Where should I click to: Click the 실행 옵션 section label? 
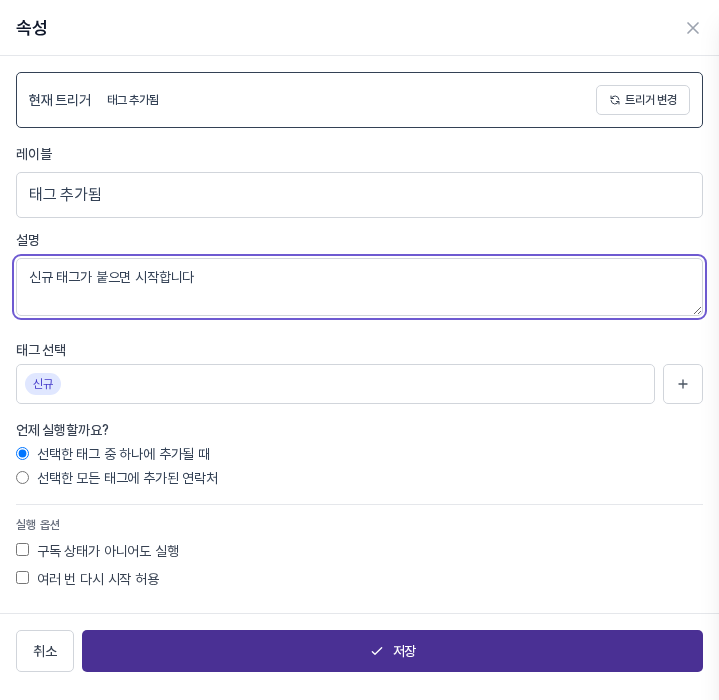[38, 524]
